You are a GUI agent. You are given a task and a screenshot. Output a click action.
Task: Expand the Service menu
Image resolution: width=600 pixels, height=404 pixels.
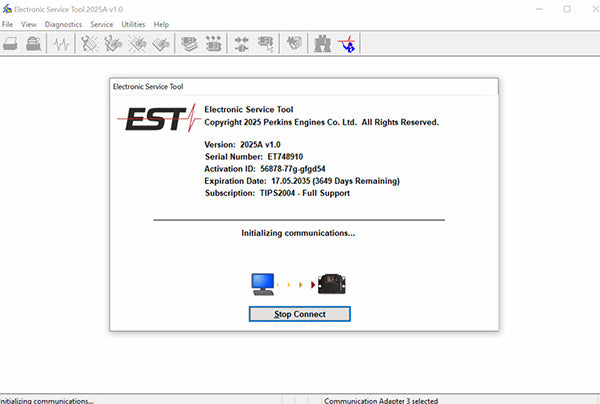click(101, 24)
